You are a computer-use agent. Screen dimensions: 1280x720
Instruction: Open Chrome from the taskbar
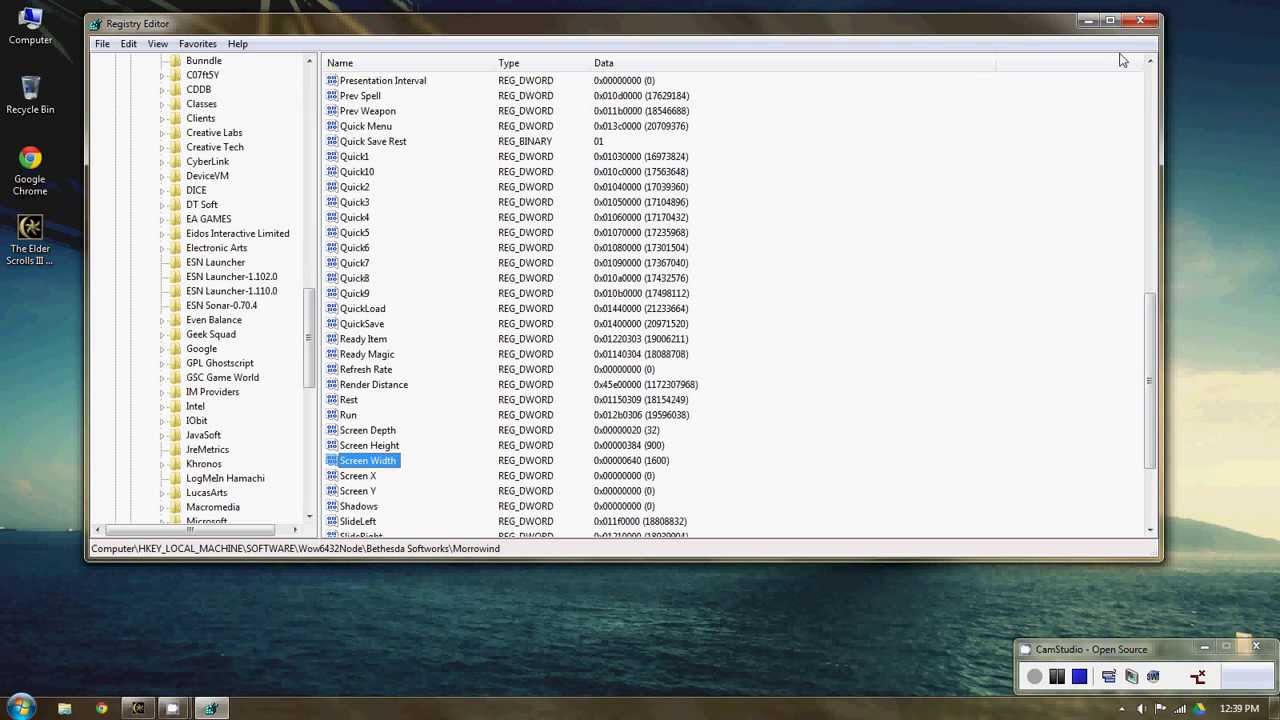click(x=101, y=709)
